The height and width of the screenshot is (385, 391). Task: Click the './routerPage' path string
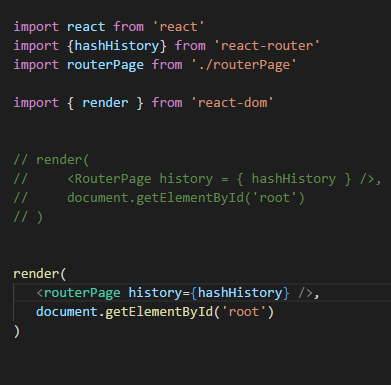(244, 65)
